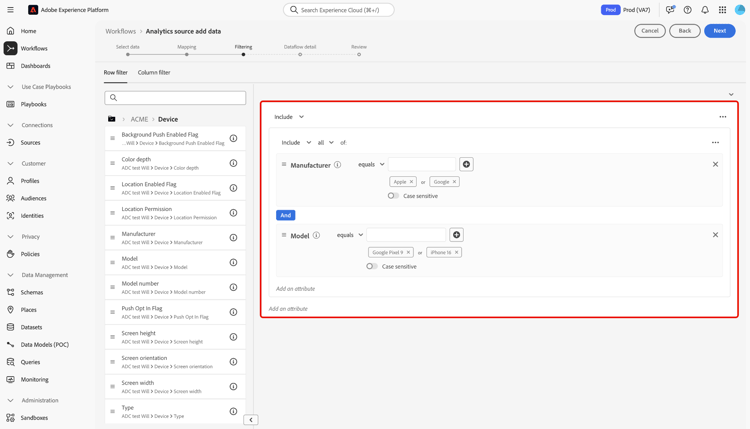Toggle Manufacturer Case sensitive switch
Viewport: 750px width, 429px height.
click(393, 196)
